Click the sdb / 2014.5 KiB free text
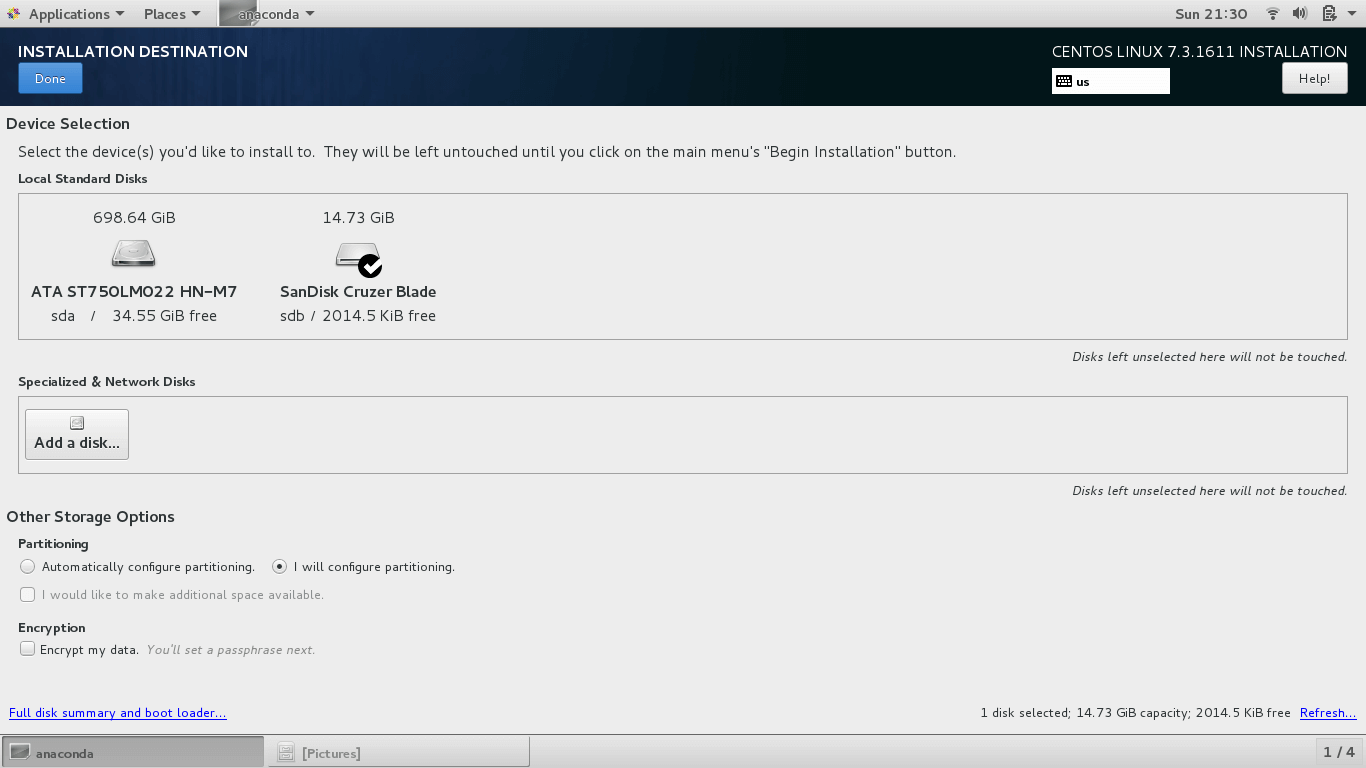 click(358, 316)
